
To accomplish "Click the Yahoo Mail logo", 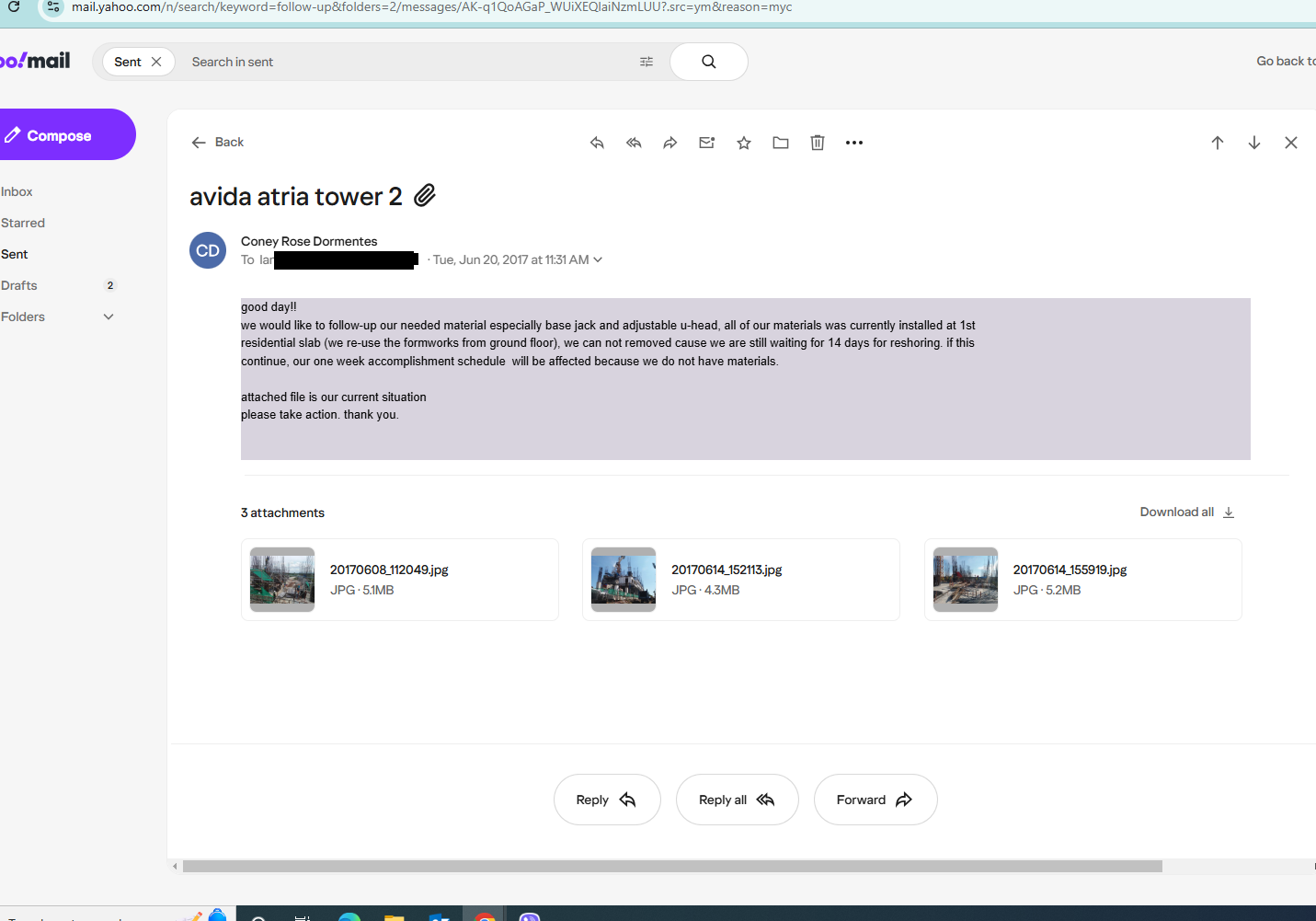I will point(35,61).
